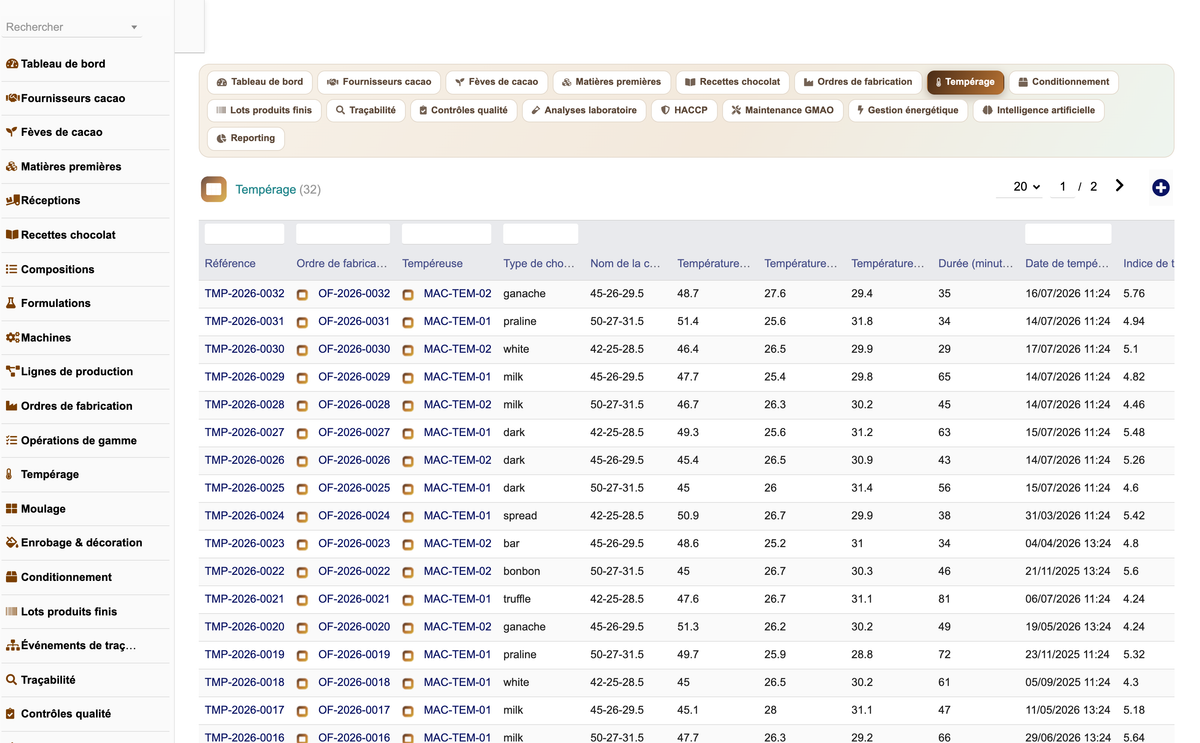Open Contrôles qualité tab
The image size is (1200, 743).
(463, 110)
